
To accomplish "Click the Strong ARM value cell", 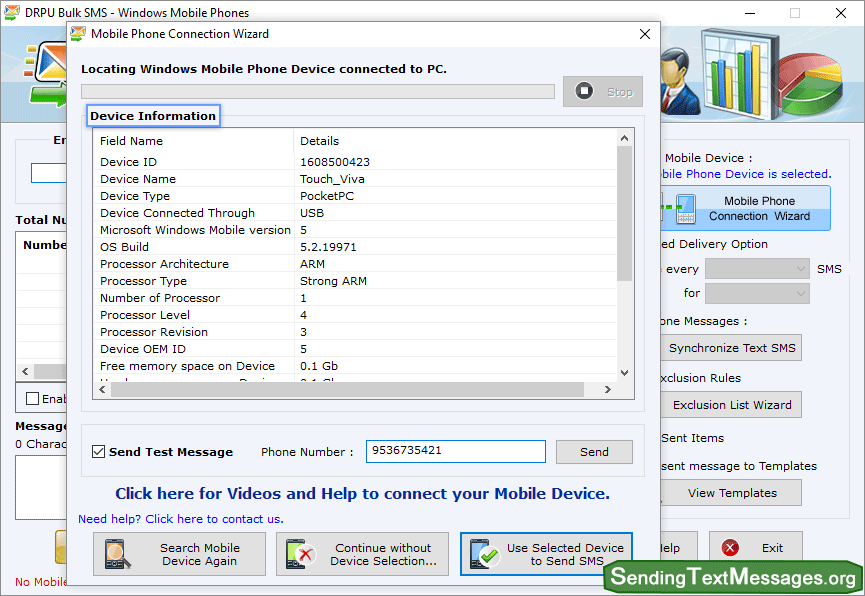I will click(333, 281).
